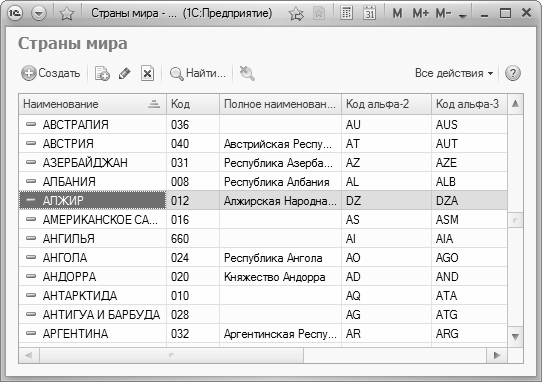Open help via question mark icon

[x=513, y=73]
